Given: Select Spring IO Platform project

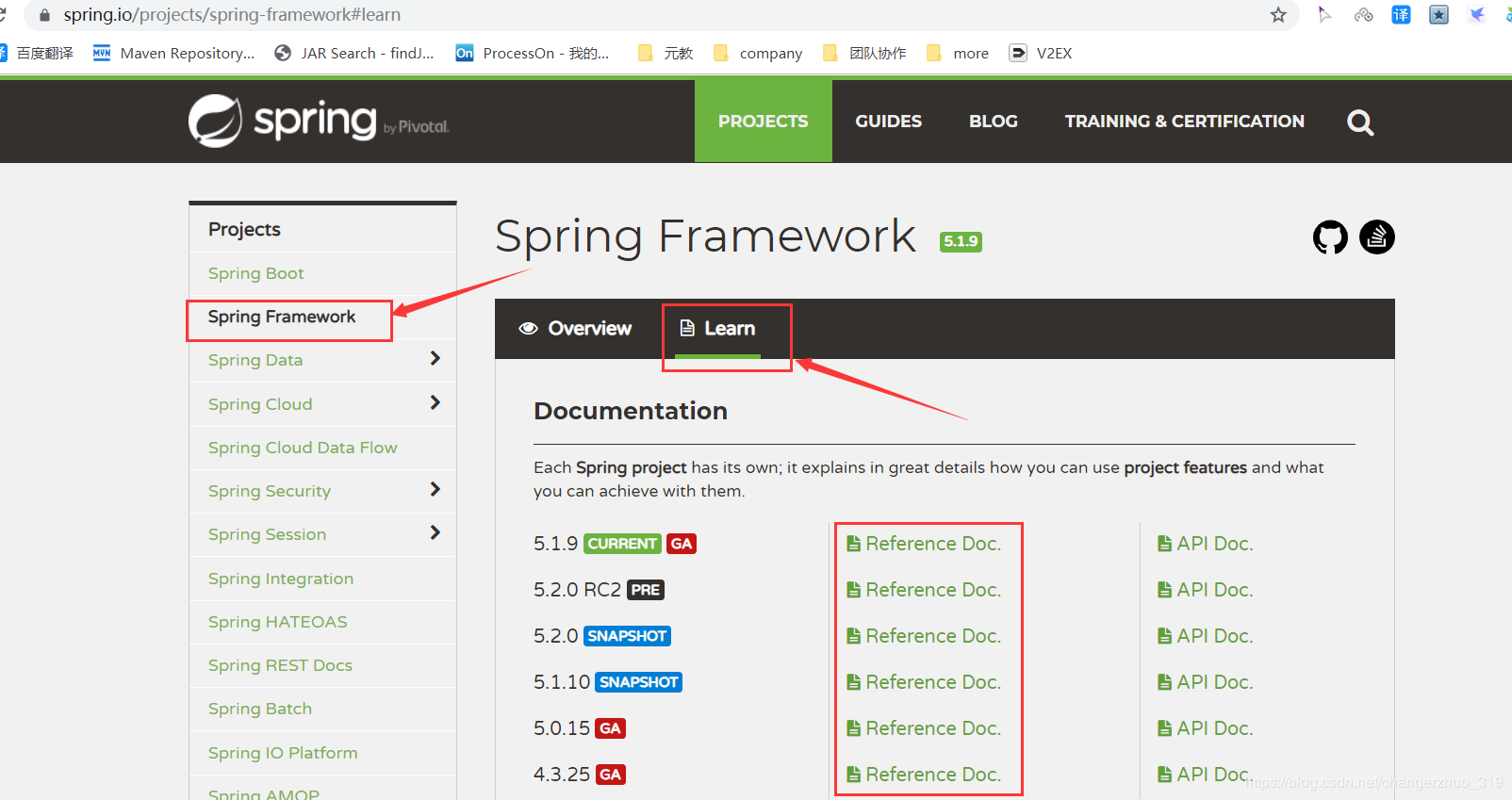Looking at the screenshot, I should [283, 753].
